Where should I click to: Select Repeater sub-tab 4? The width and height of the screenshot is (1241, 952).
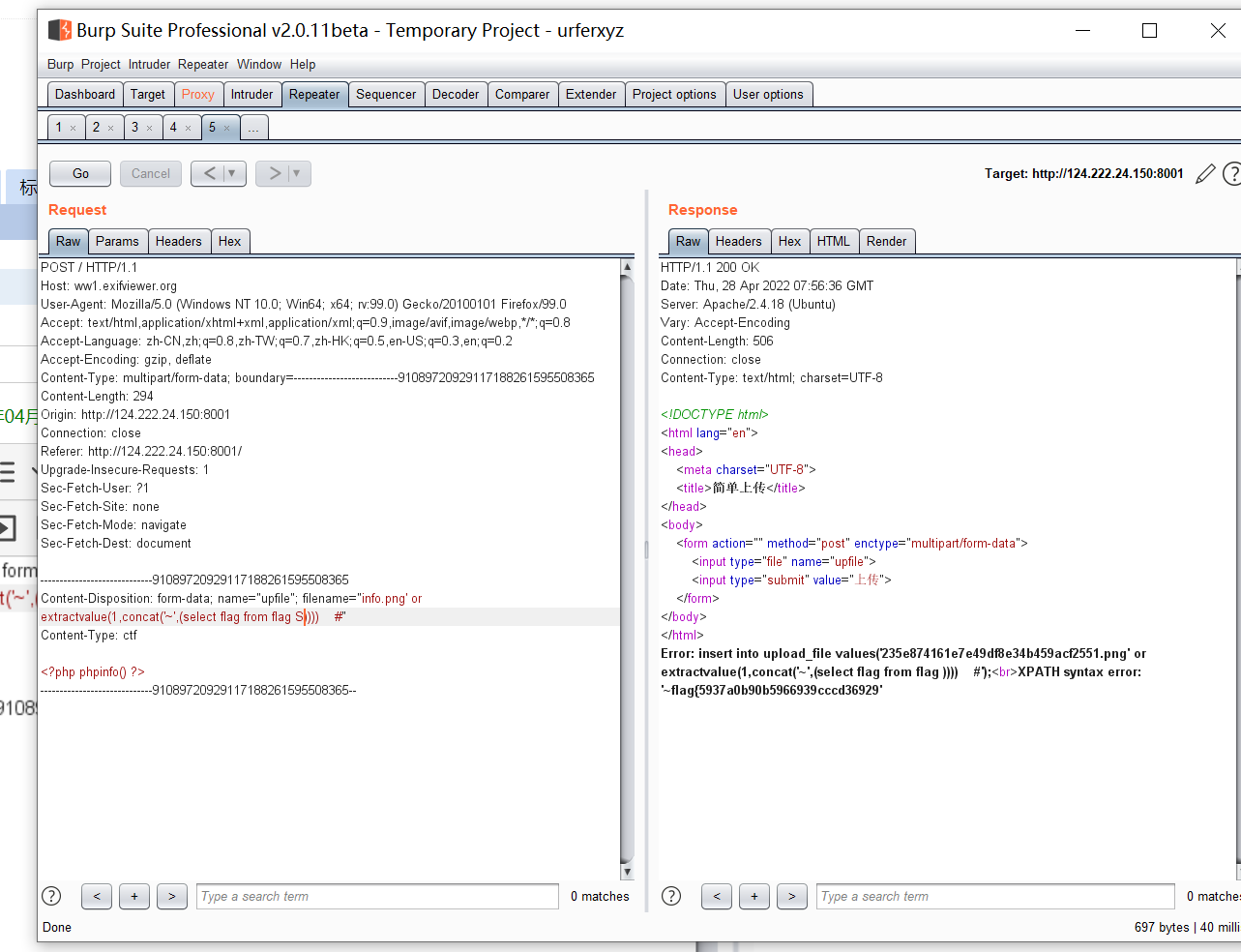(174, 127)
